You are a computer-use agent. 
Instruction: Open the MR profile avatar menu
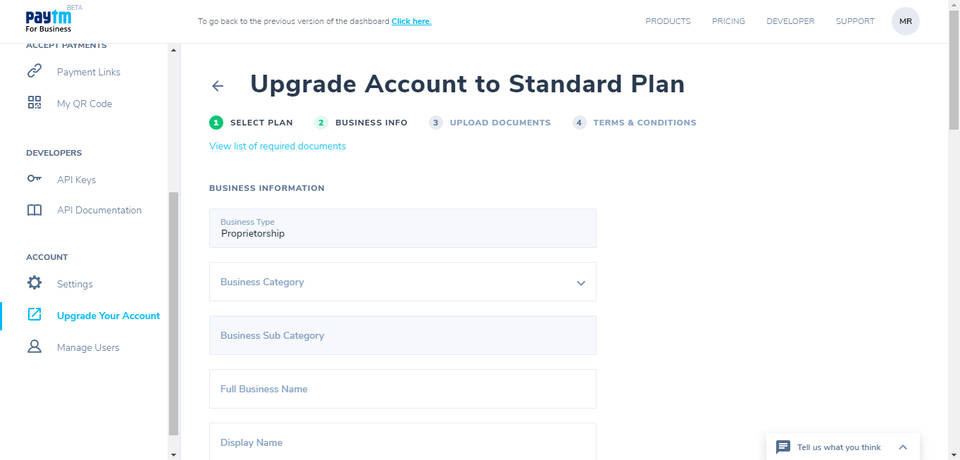point(905,21)
